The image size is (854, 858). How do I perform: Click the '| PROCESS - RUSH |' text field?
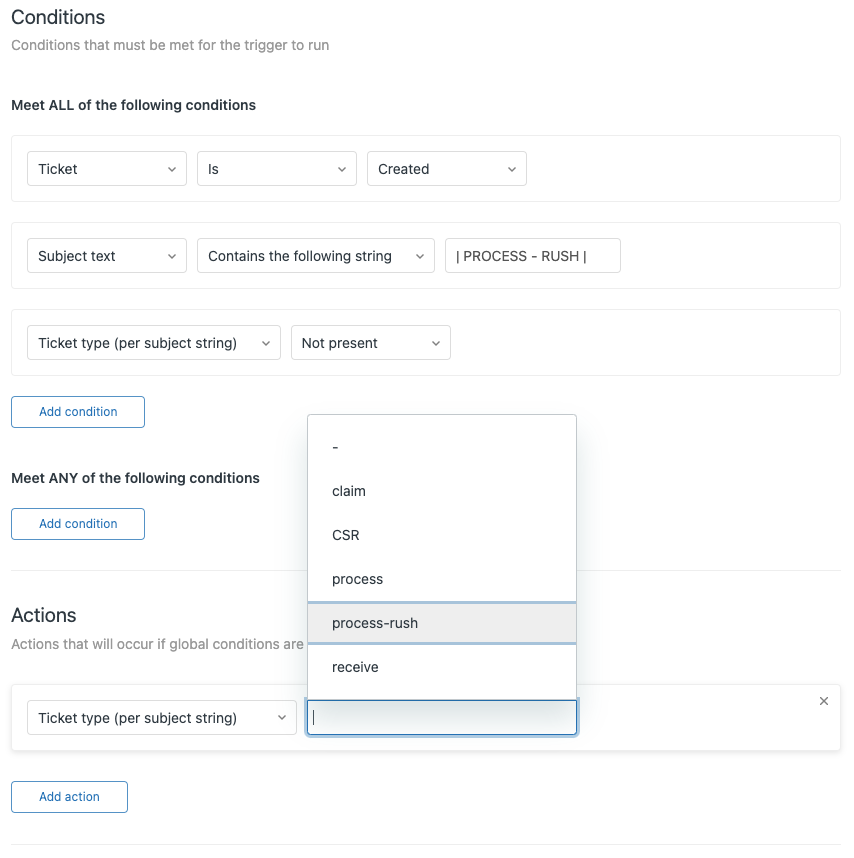click(532, 256)
